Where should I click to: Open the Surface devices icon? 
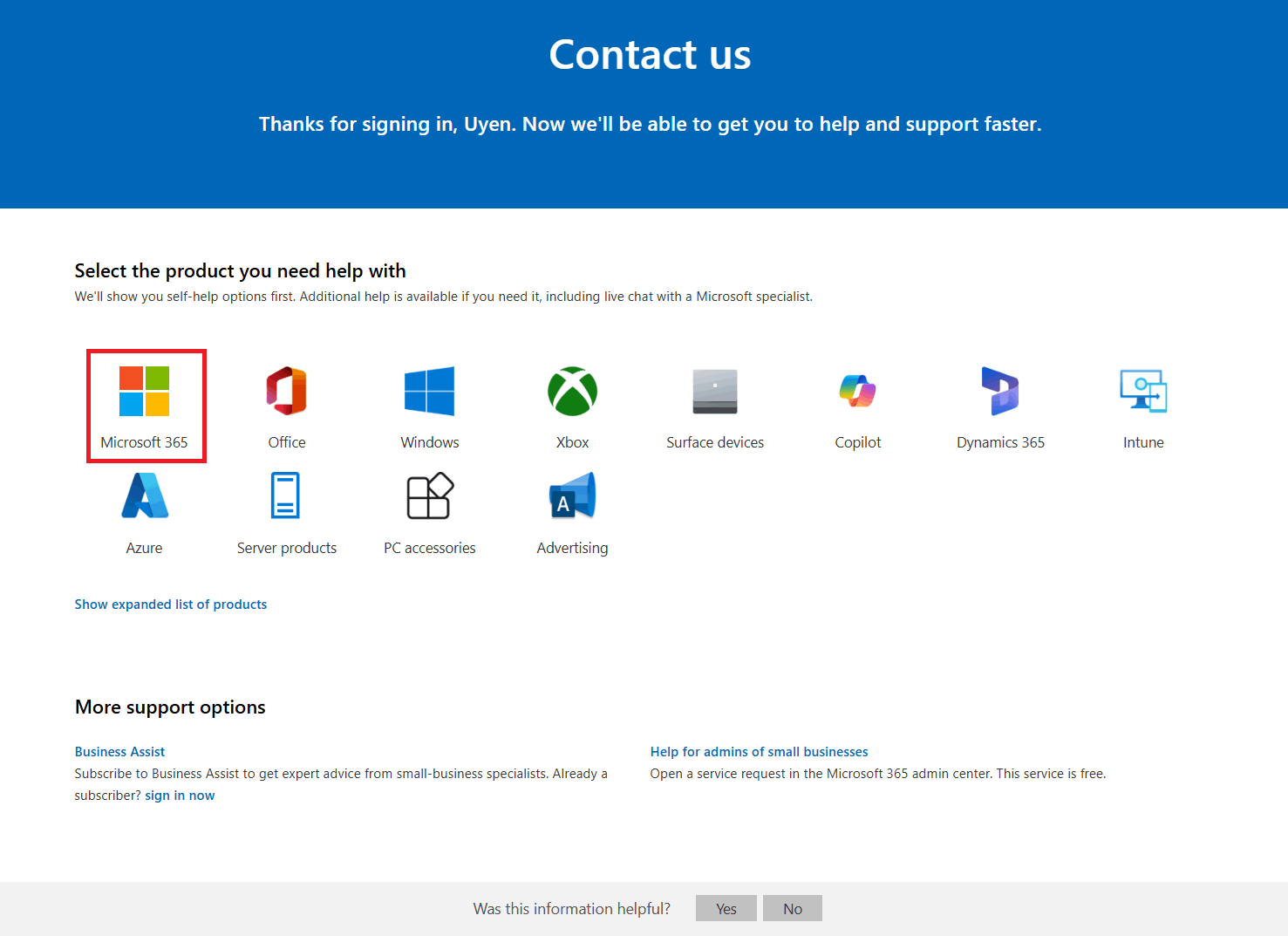click(x=715, y=391)
